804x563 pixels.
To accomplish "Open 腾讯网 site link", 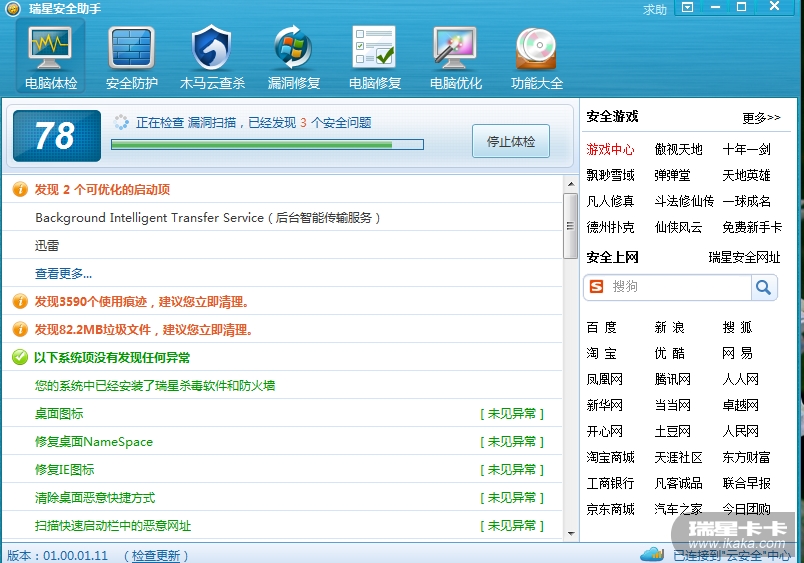I will coord(672,379).
